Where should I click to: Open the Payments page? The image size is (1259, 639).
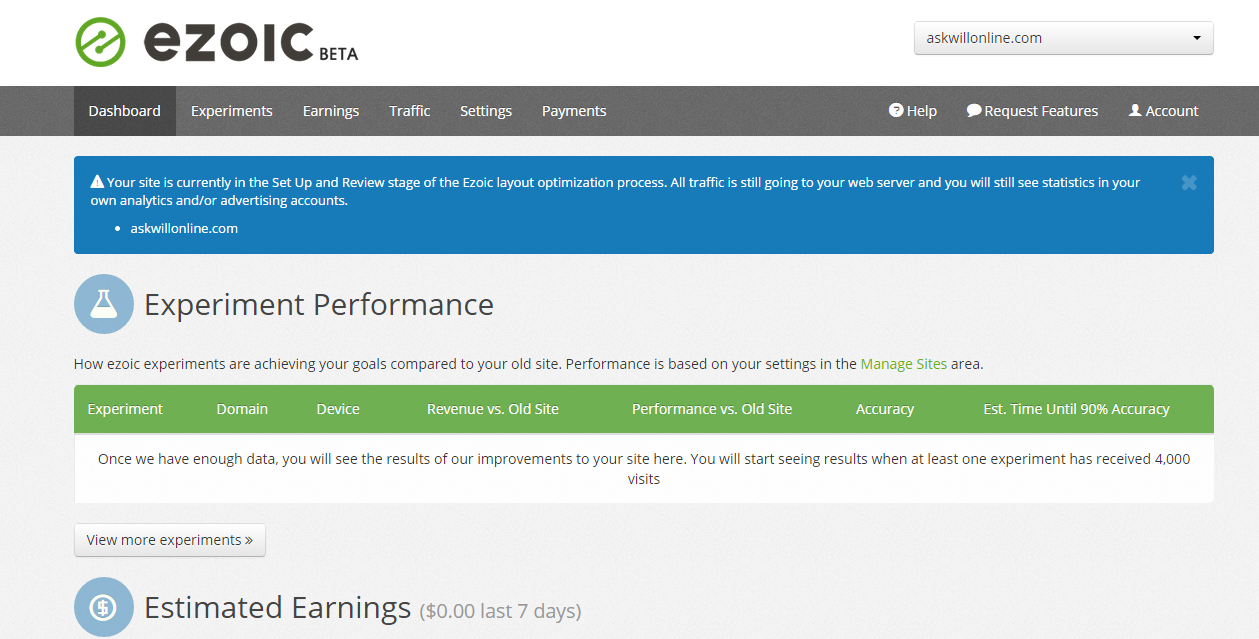pos(574,111)
